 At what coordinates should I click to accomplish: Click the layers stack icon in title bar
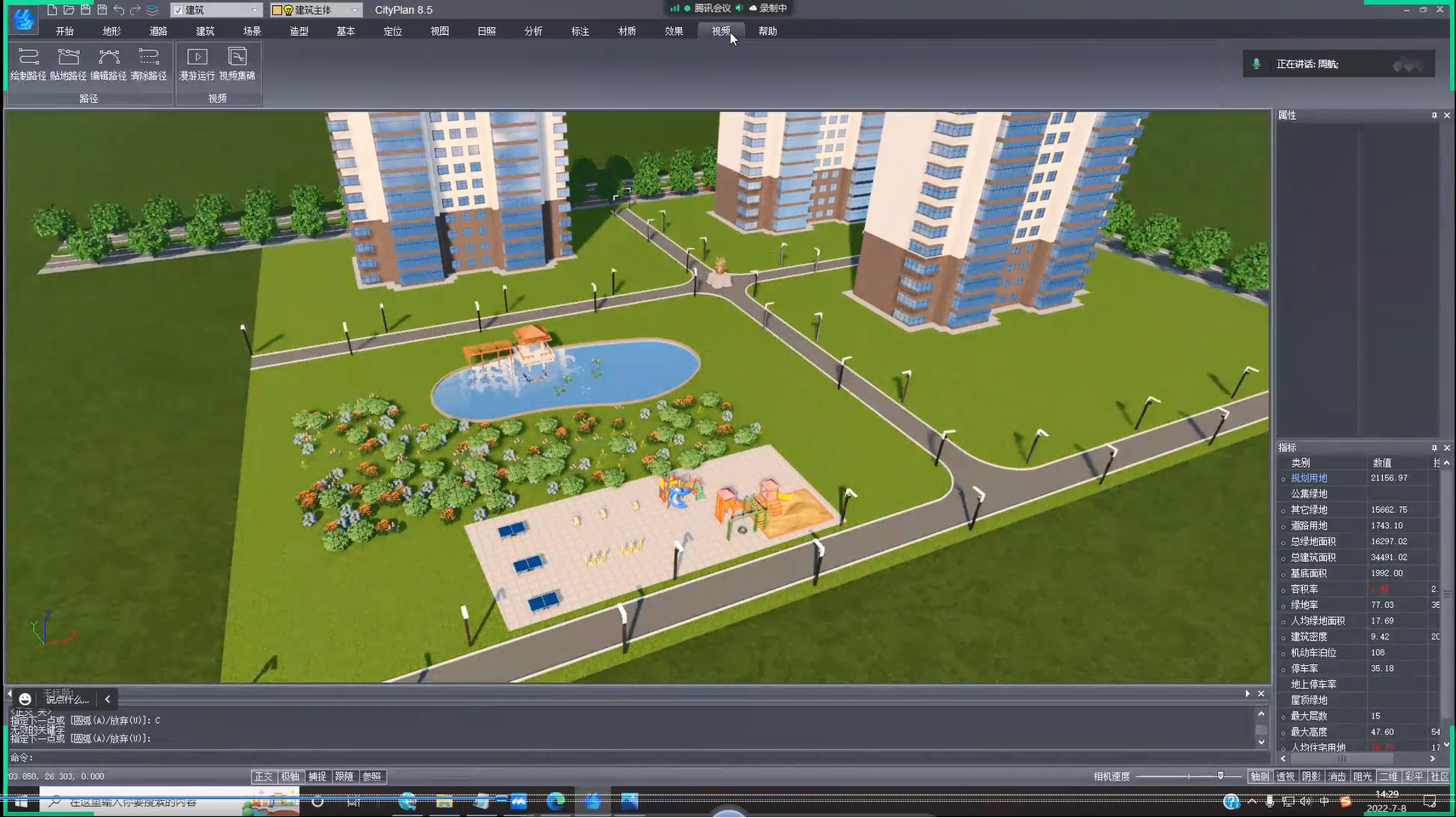(152, 10)
